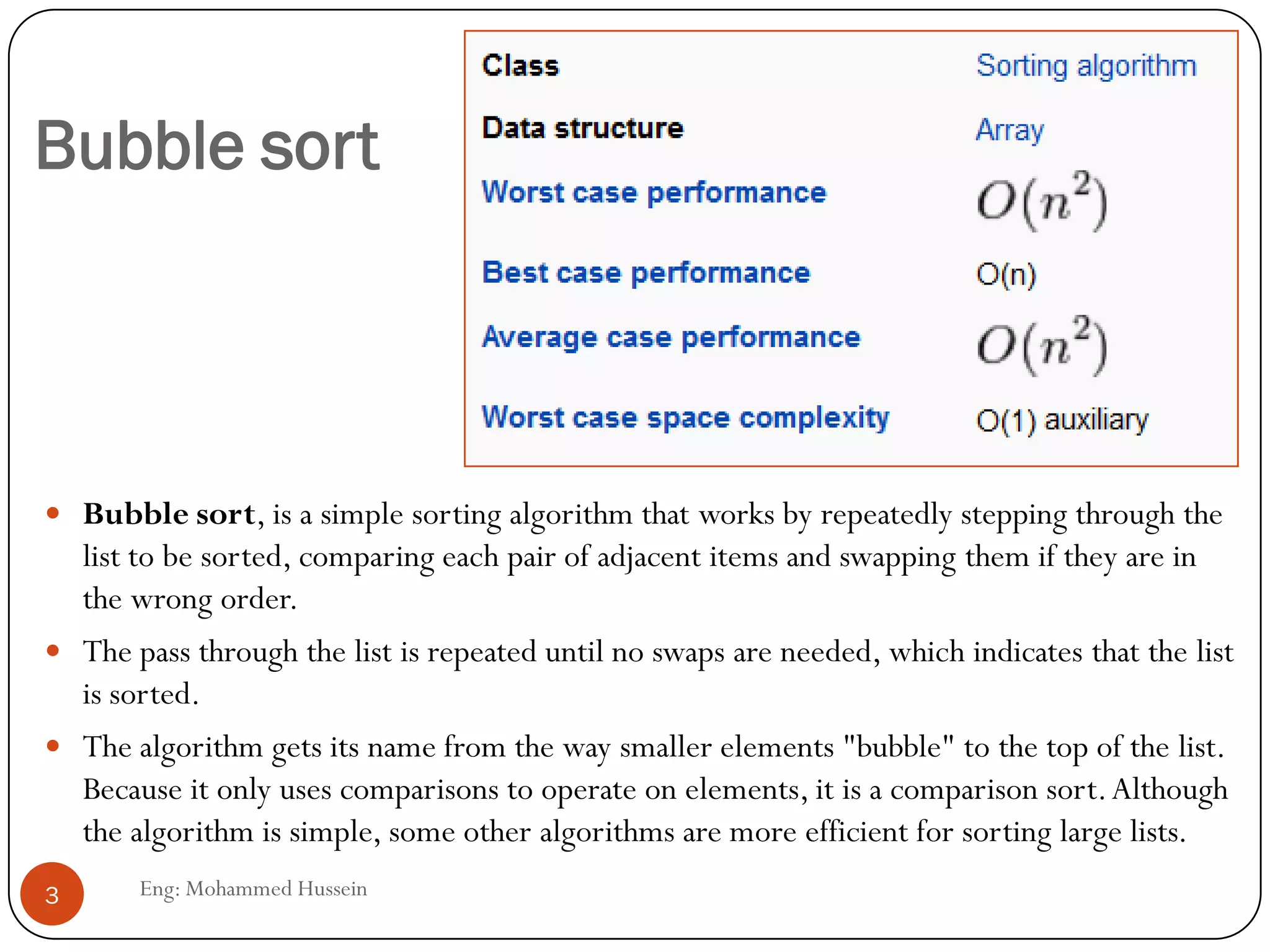Follow the Best case performance link
This screenshot has height=952, width=1270.
646,273
